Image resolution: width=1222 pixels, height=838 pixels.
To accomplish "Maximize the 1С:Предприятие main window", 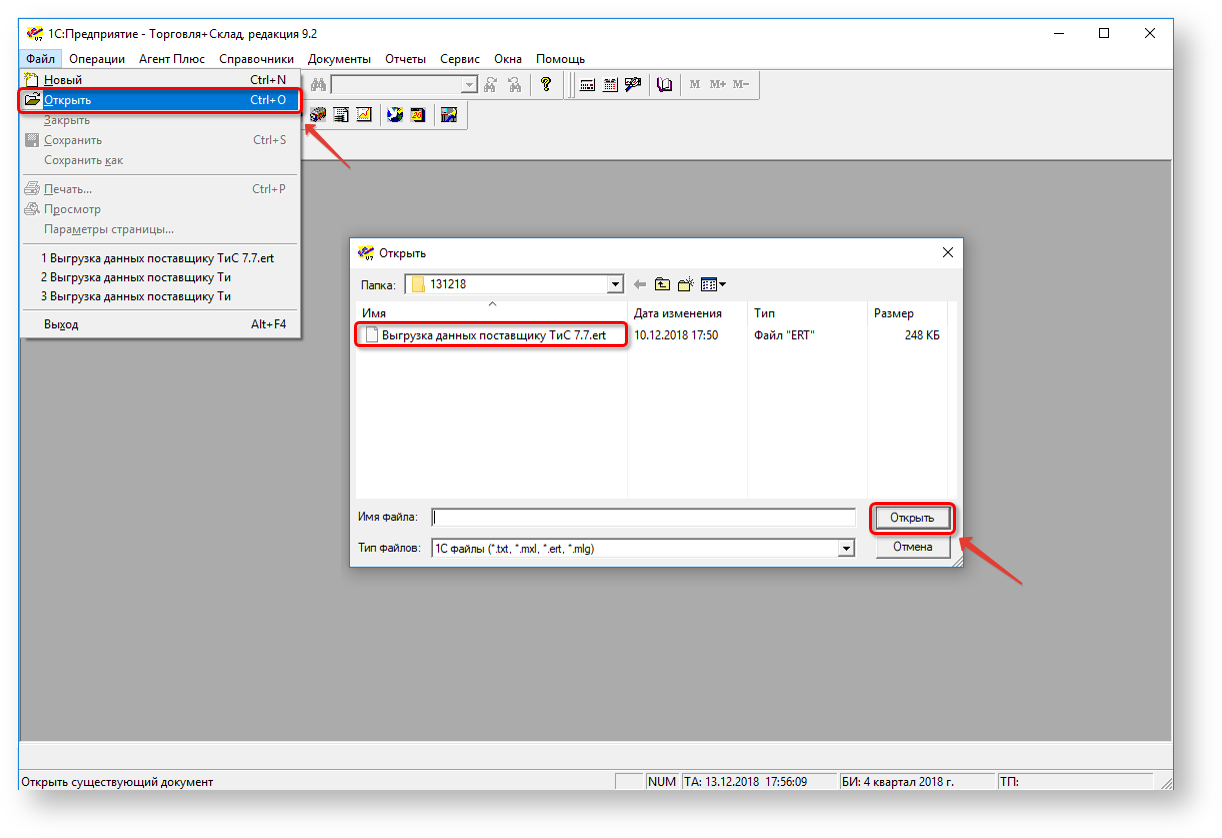I will point(1104,33).
